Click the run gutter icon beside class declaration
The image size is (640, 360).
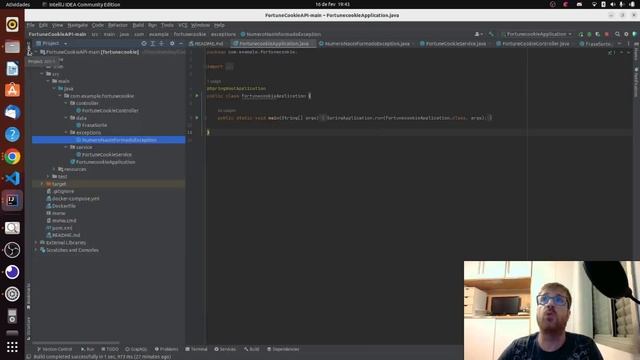click(197, 96)
